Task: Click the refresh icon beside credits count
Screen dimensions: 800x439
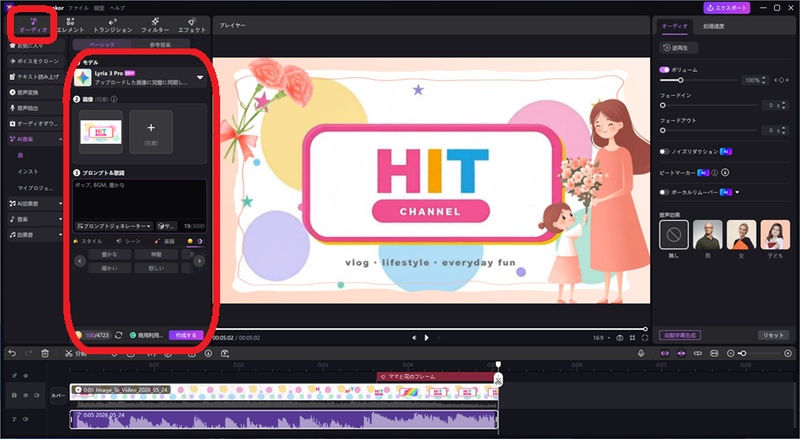Action: tap(118, 335)
